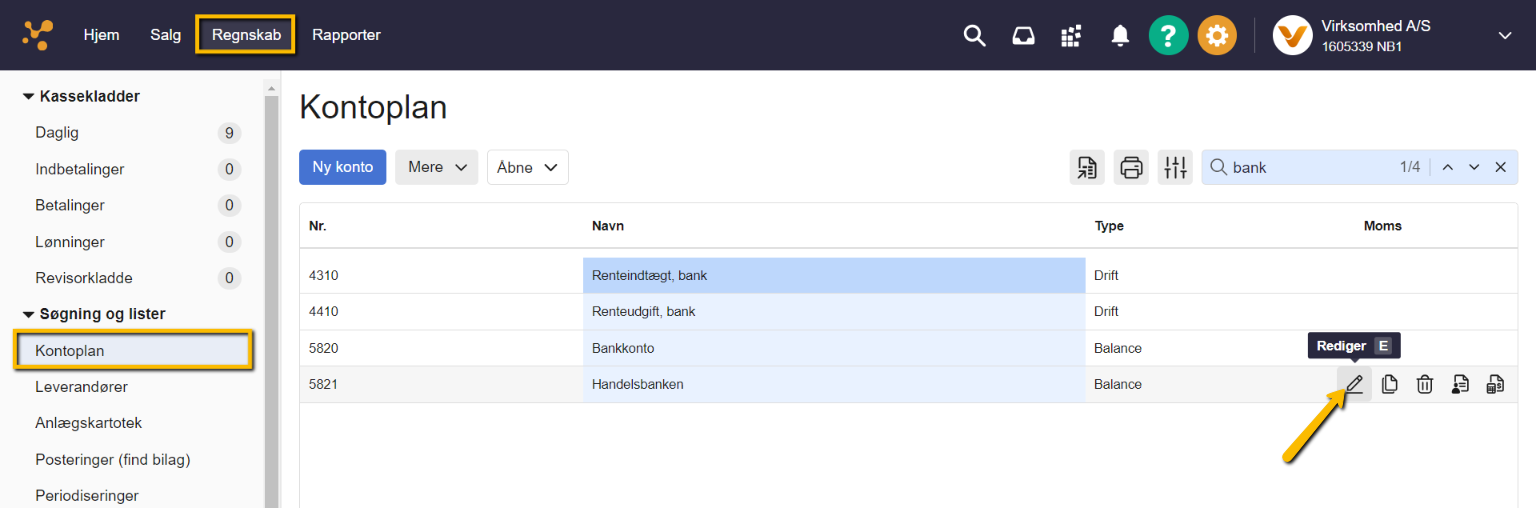The image size is (1536, 508).
Task: Click the magnifier search icon in header
Action: click(x=974, y=36)
